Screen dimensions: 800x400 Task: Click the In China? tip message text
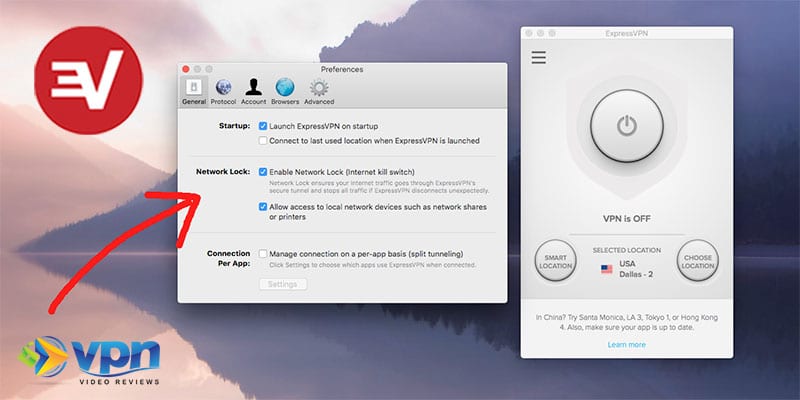(x=627, y=322)
